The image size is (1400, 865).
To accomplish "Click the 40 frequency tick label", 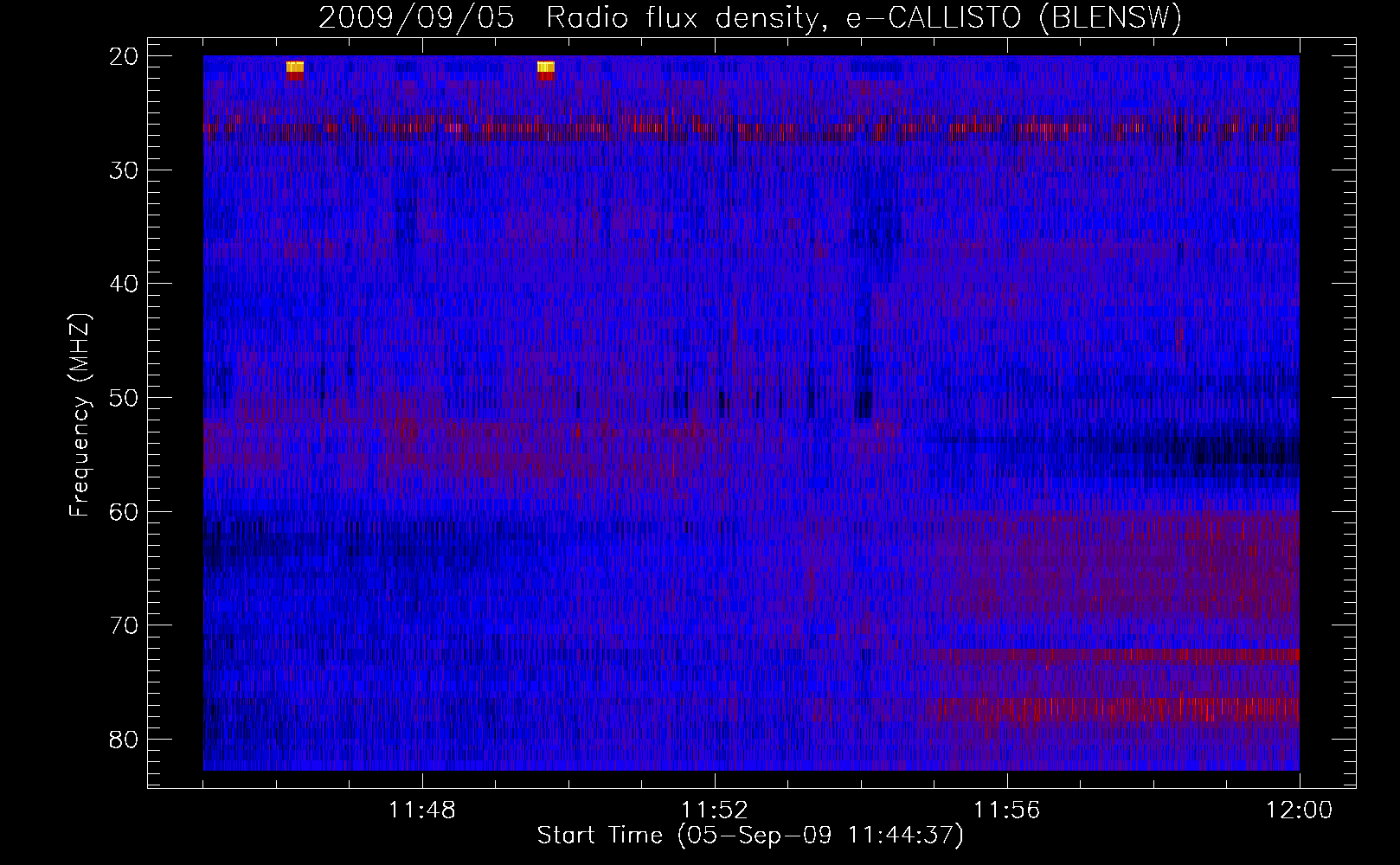I will 124,284.
